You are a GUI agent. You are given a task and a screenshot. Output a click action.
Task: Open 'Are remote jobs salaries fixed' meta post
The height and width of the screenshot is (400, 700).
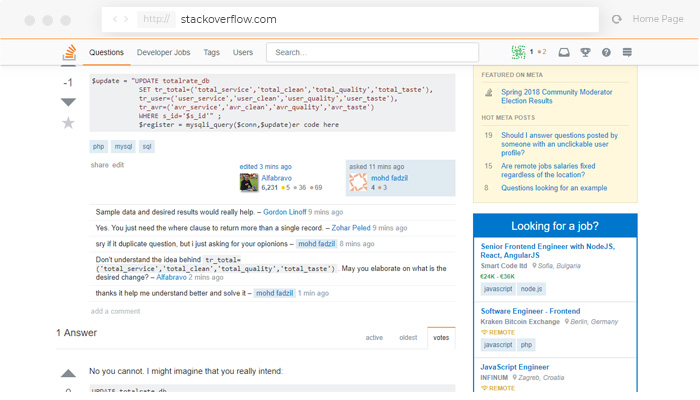click(548, 170)
